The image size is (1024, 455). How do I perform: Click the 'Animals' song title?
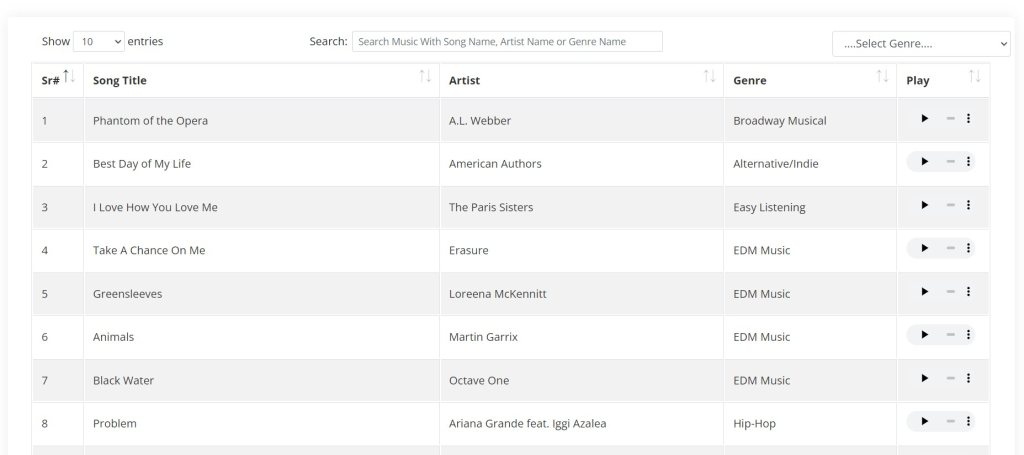113,337
